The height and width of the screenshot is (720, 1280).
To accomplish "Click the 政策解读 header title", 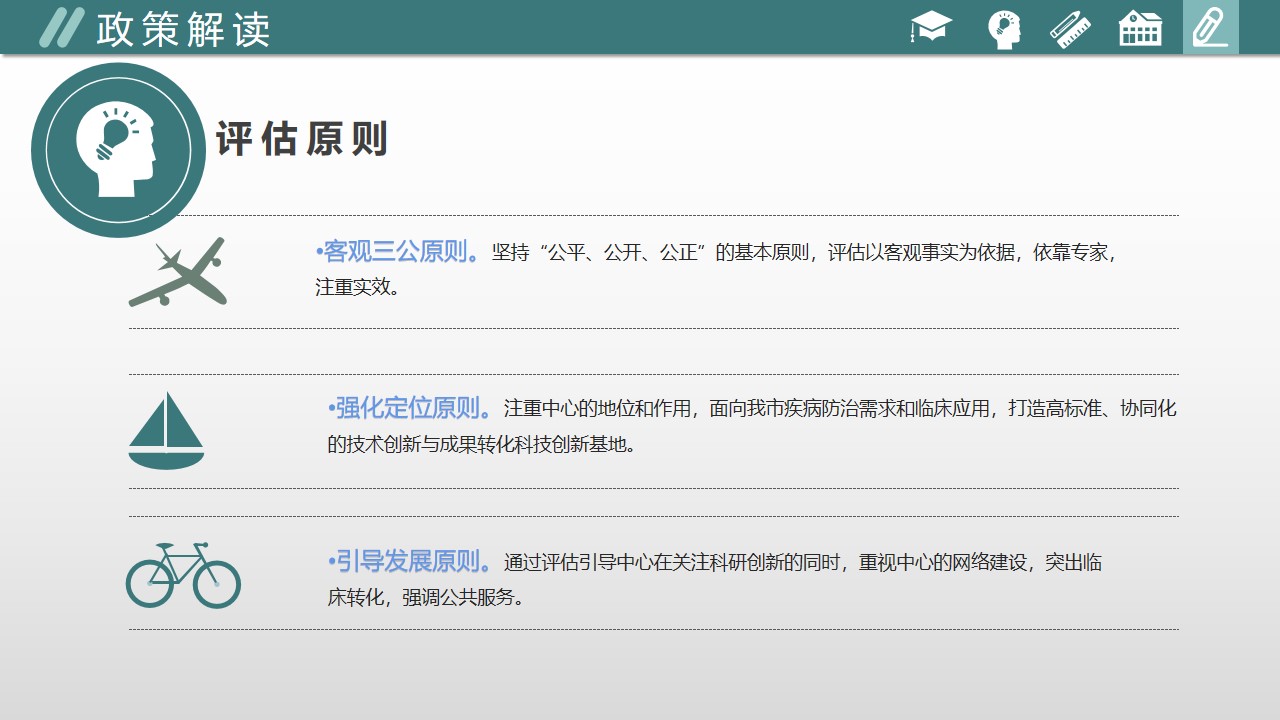I will tap(183, 30).
